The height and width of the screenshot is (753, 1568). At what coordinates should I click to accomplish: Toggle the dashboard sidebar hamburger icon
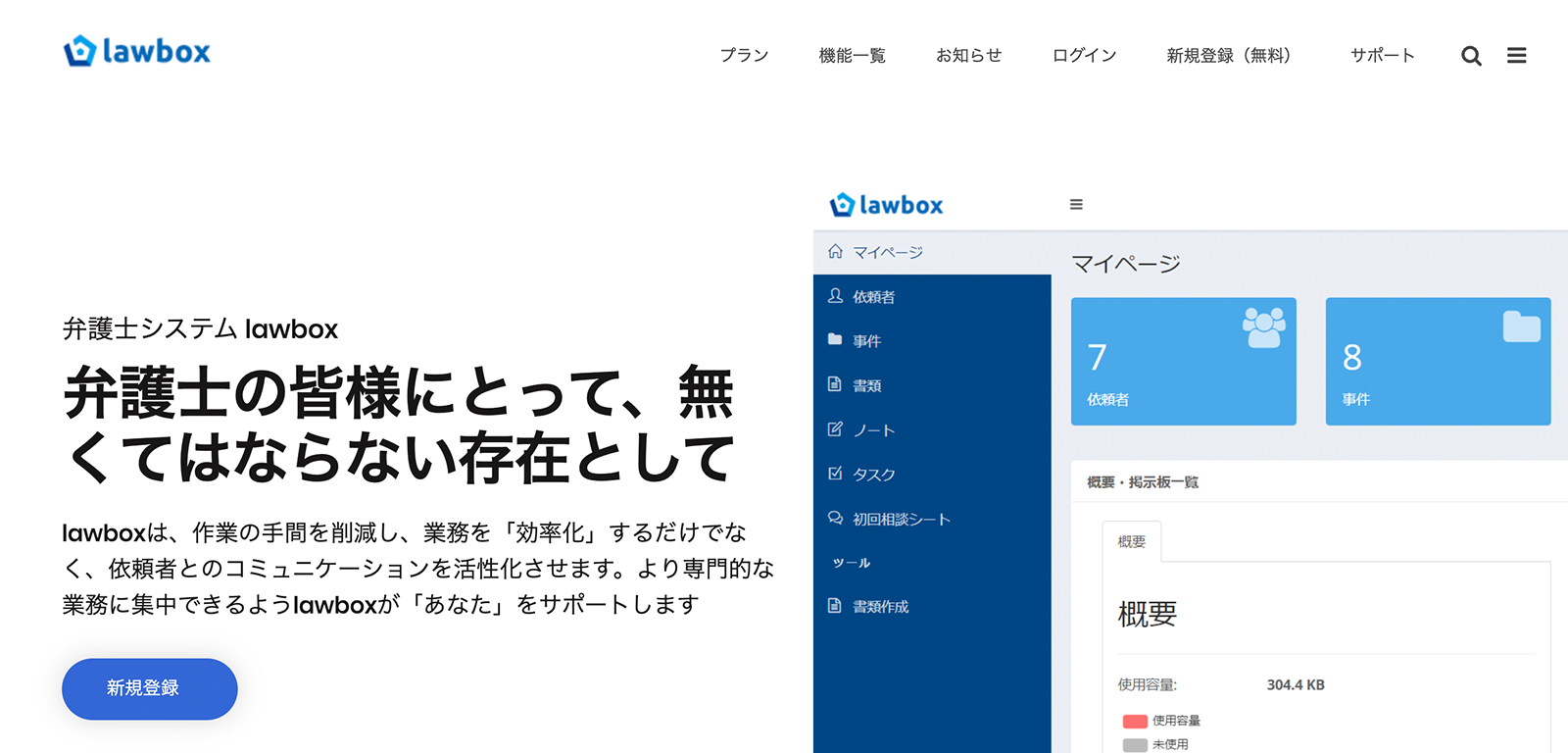coord(1076,204)
